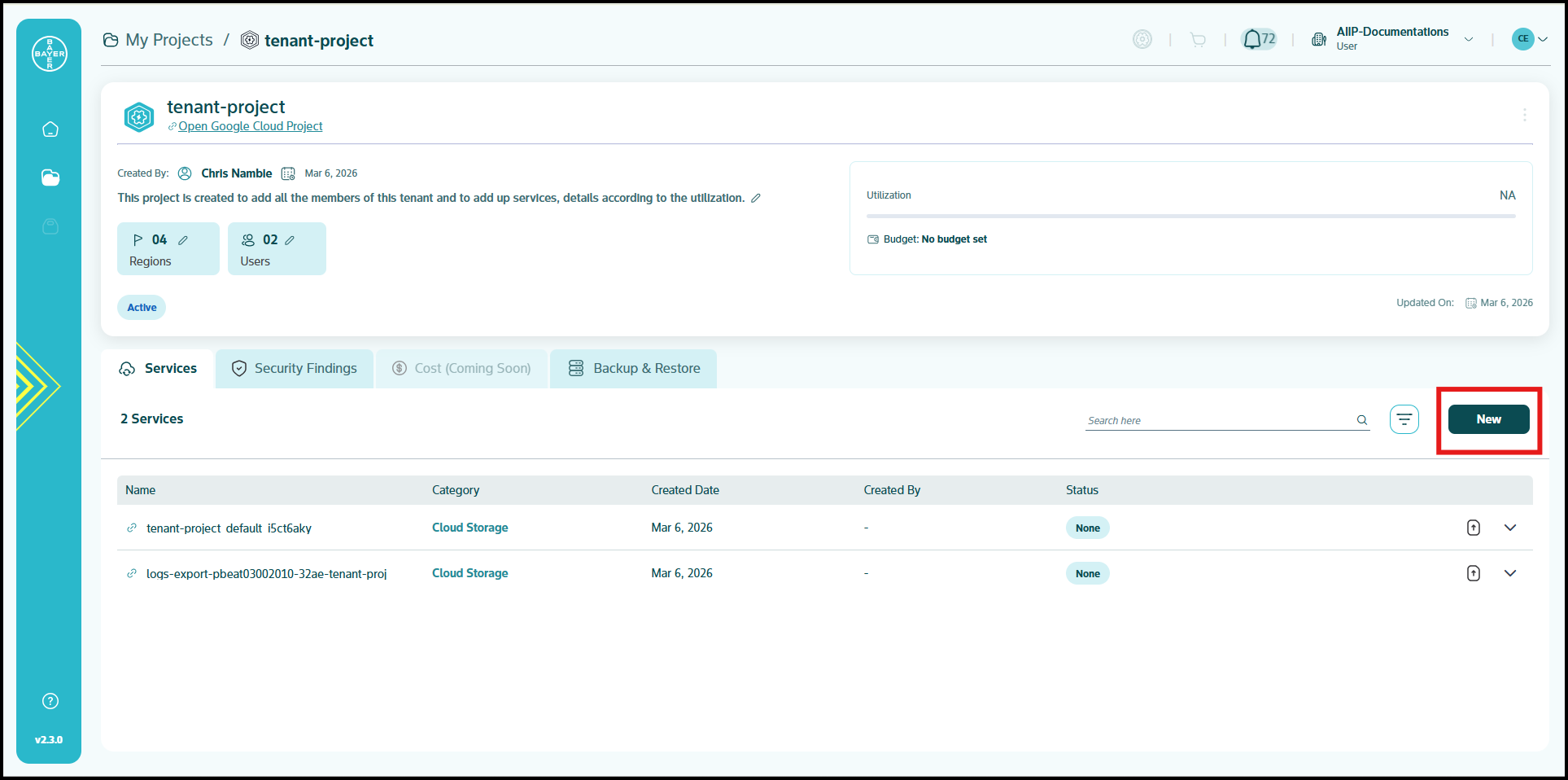Expand the tenant-project default service row
This screenshot has width=1568, height=780.
1510,528
